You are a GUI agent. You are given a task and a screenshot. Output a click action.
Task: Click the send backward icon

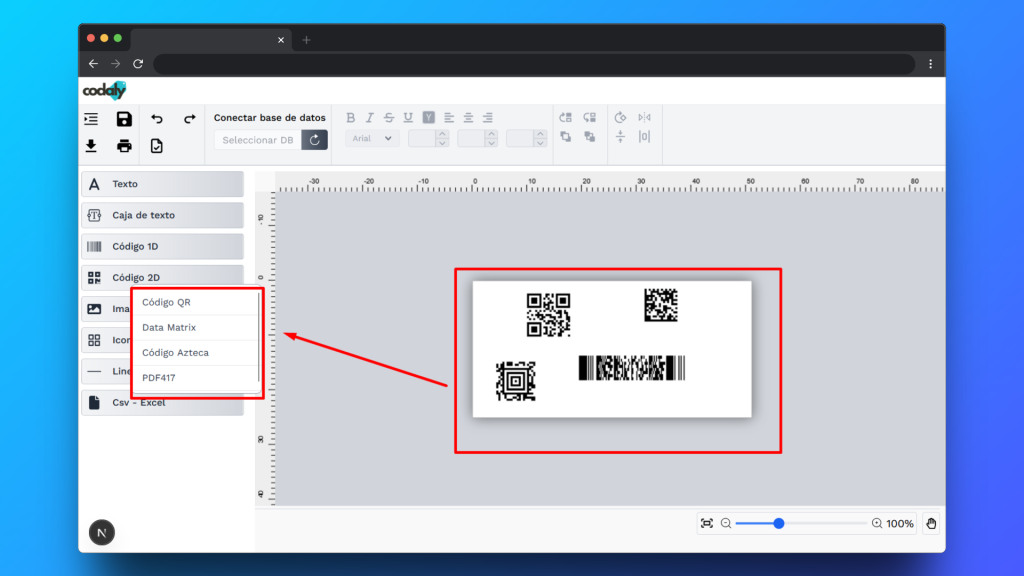click(590, 118)
